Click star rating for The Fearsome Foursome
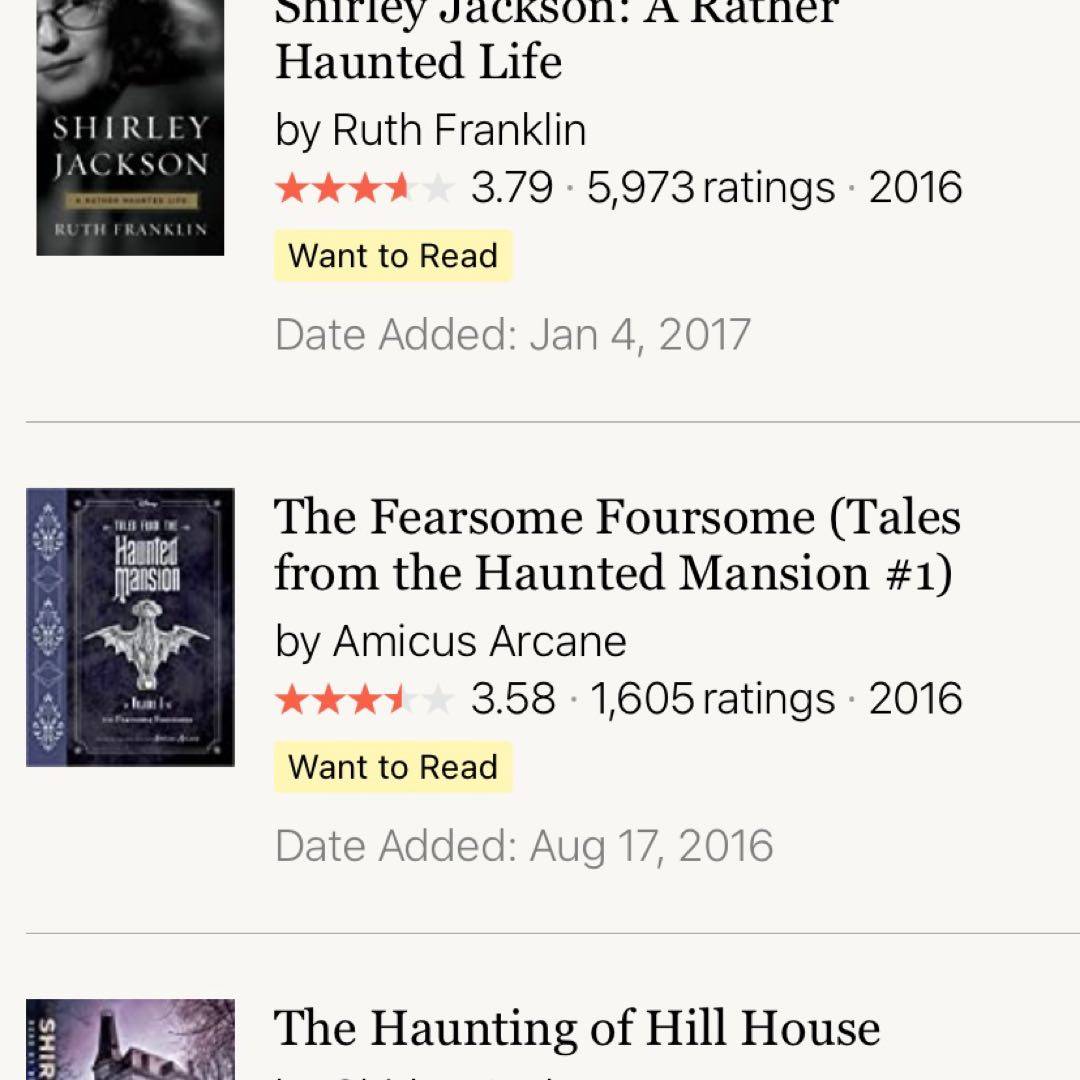 point(364,699)
